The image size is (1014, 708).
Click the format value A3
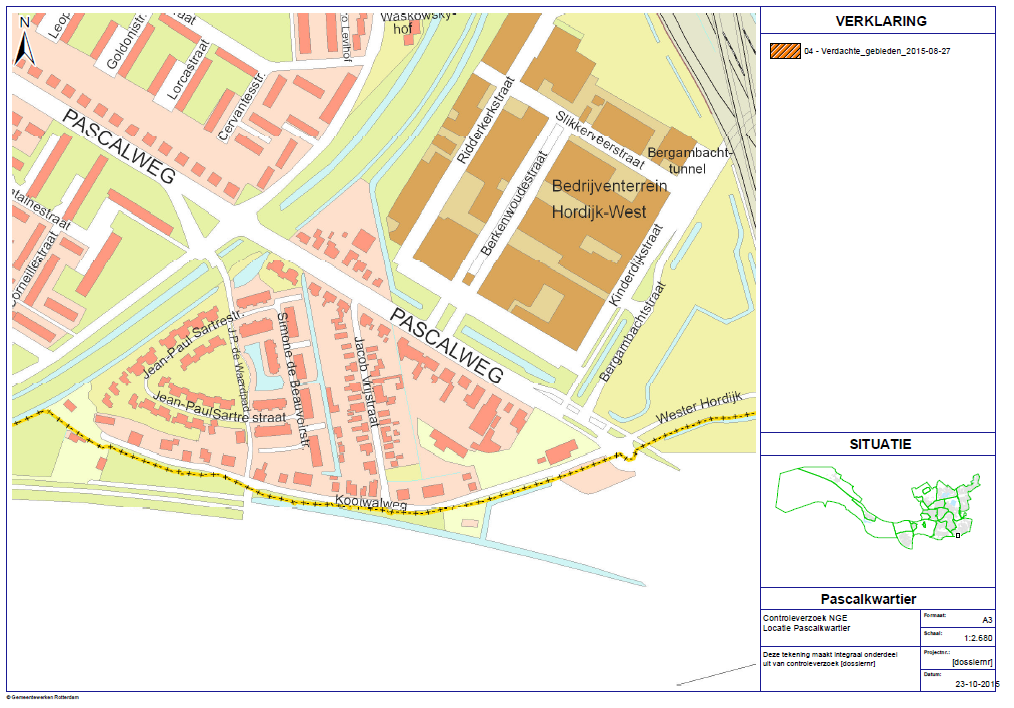987,620
